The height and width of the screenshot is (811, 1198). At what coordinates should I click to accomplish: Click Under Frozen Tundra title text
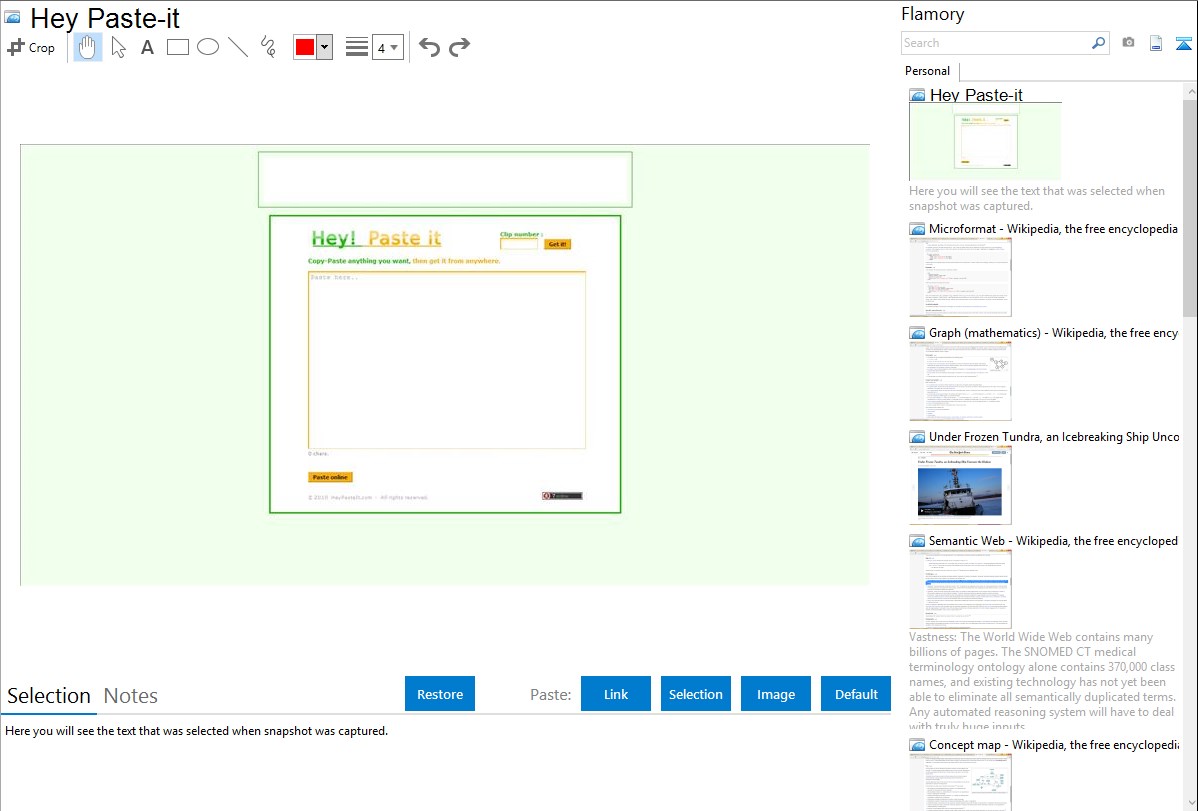pos(1054,436)
